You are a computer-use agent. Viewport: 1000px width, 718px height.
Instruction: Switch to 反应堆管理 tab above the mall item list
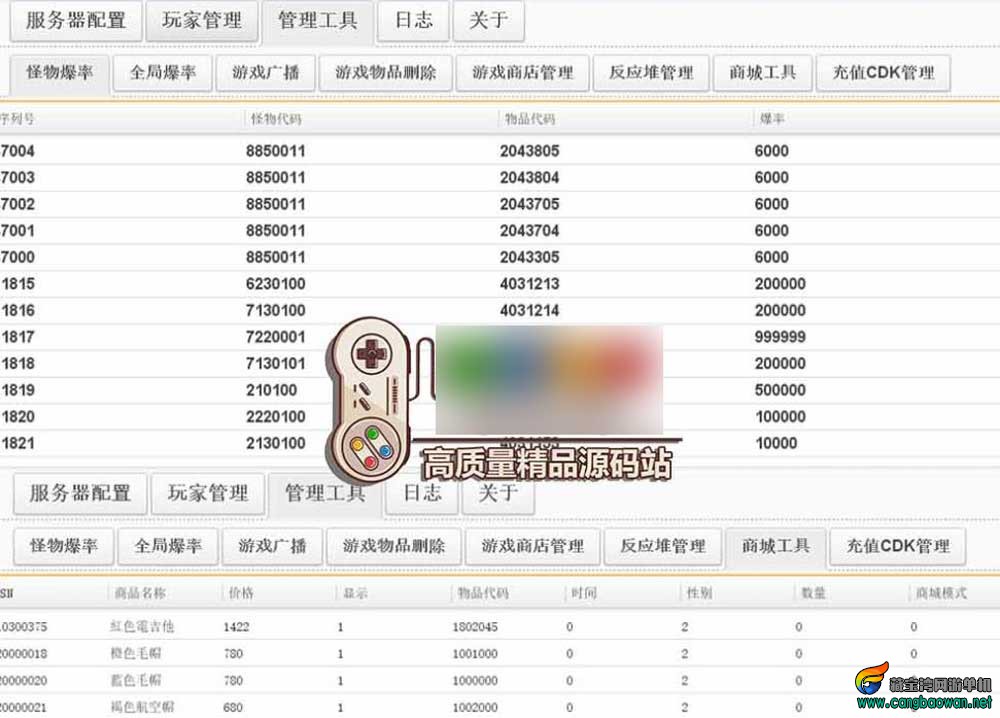pos(662,546)
